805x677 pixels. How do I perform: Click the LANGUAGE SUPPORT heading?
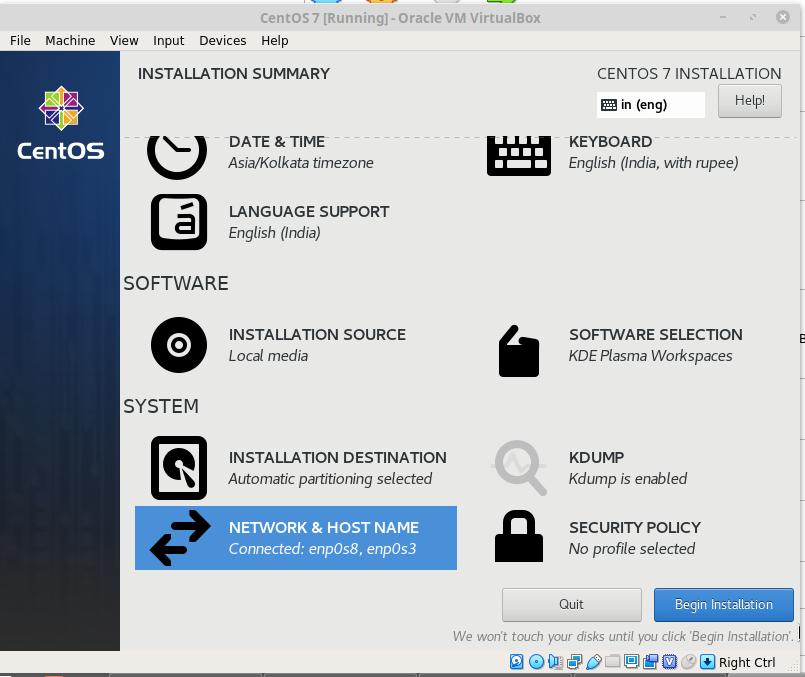(x=309, y=211)
